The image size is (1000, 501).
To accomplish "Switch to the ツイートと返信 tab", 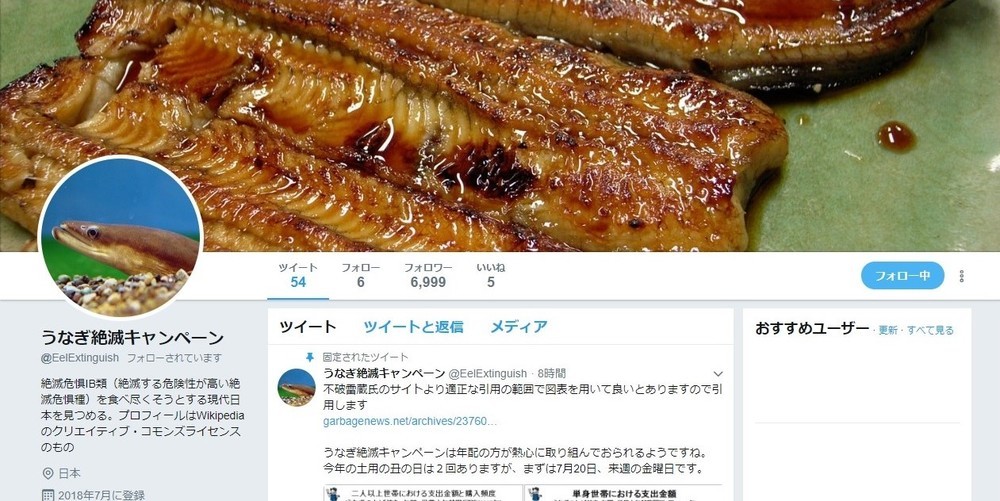I will click(413, 327).
